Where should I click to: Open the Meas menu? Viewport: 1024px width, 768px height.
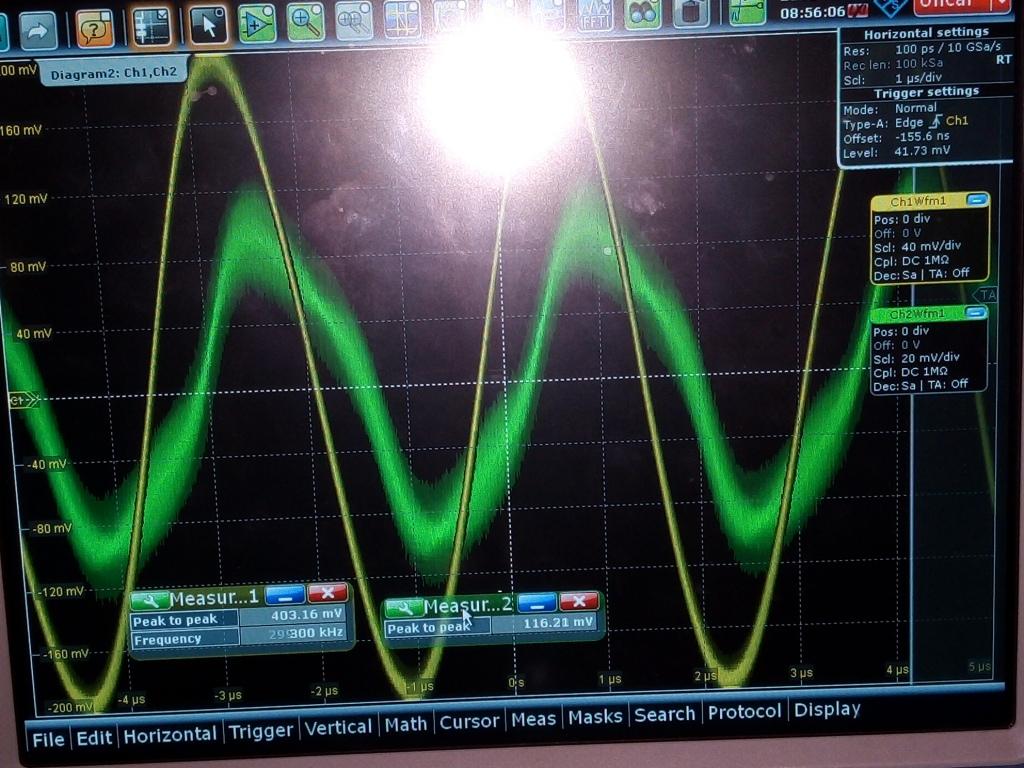point(533,719)
